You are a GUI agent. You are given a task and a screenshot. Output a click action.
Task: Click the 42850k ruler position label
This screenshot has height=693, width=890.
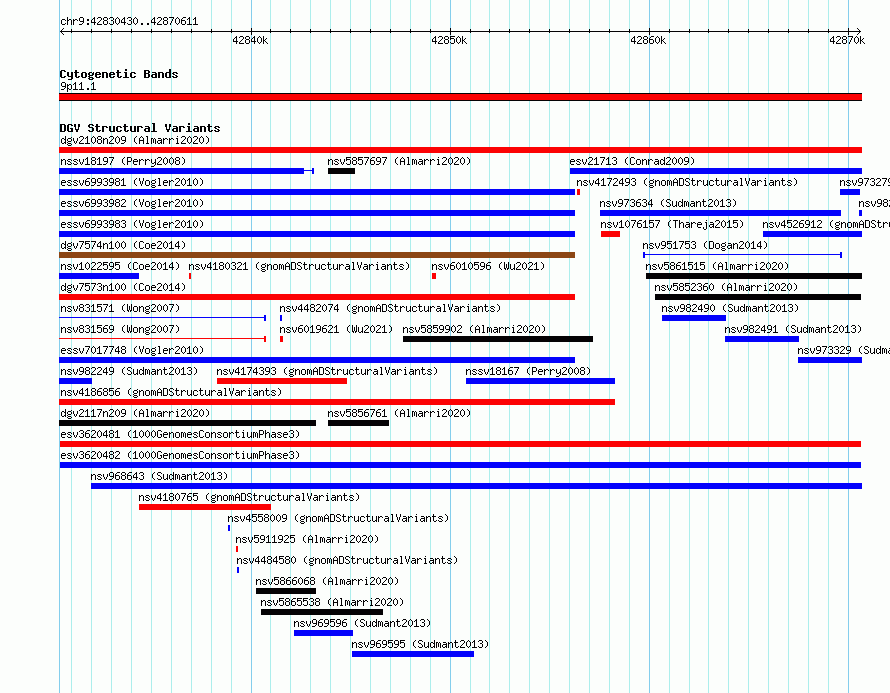coord(449,40)
